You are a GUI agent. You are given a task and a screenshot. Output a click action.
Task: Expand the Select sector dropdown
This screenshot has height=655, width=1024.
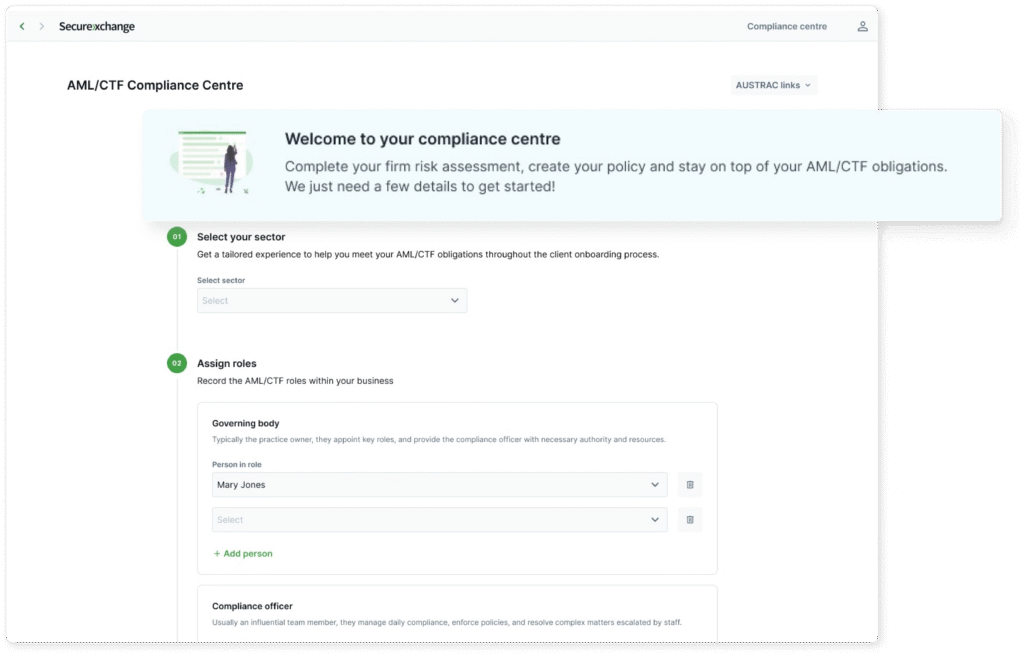(332, 301)
